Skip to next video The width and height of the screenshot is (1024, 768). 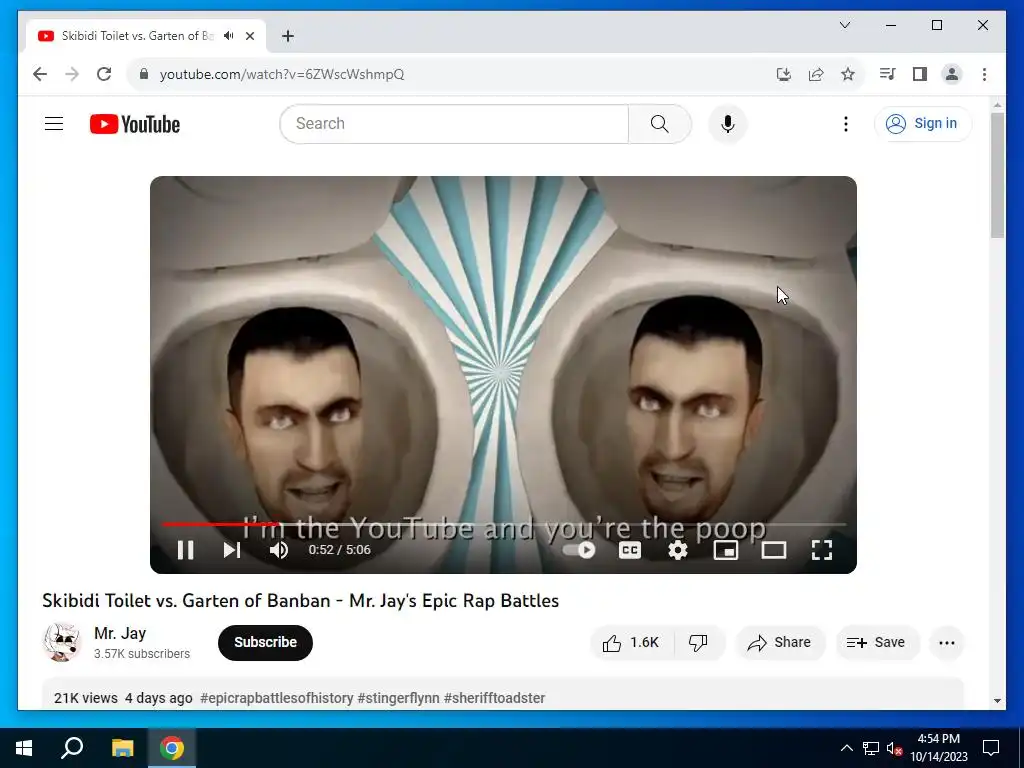coord(232,550)
